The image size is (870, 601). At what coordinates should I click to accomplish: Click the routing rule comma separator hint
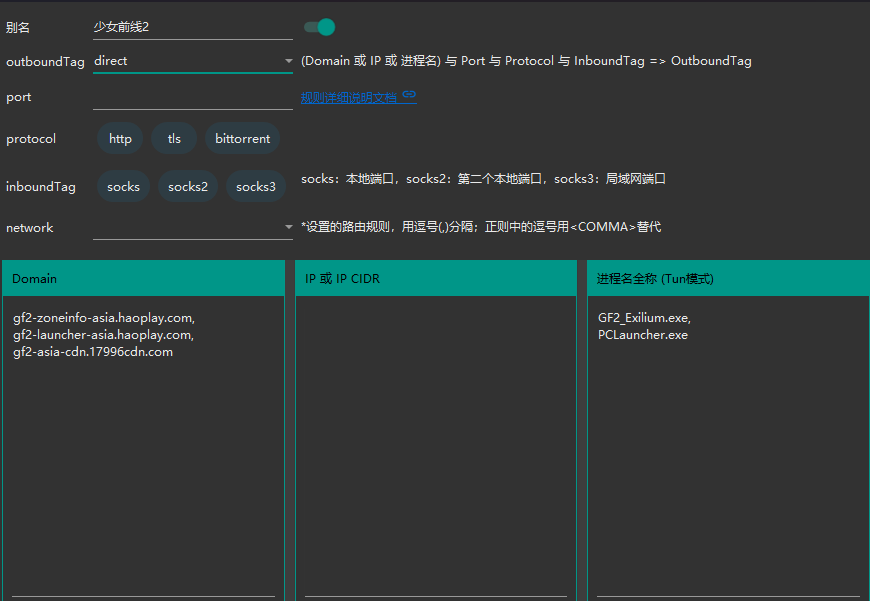pyautogui.click(x=481, y=227)
